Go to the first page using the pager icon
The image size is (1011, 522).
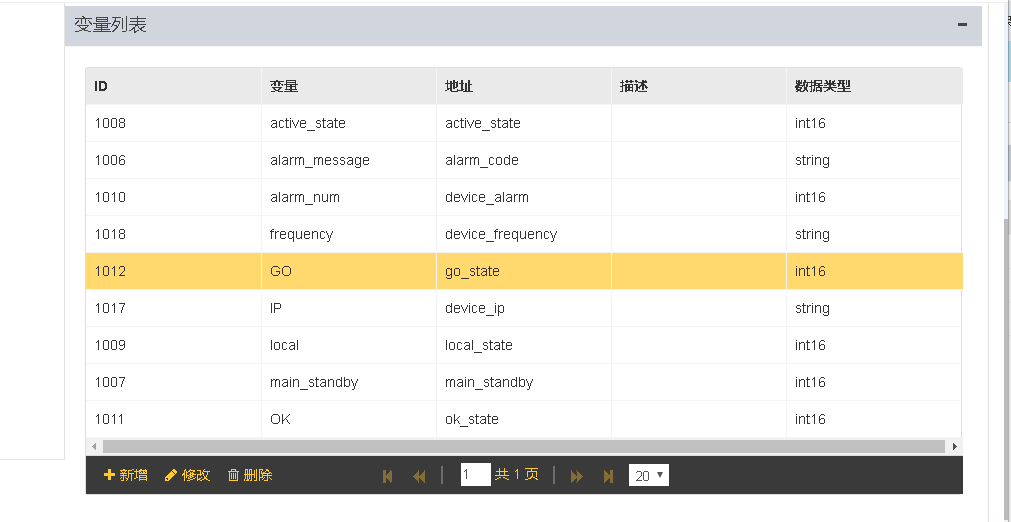coord(388,476)
